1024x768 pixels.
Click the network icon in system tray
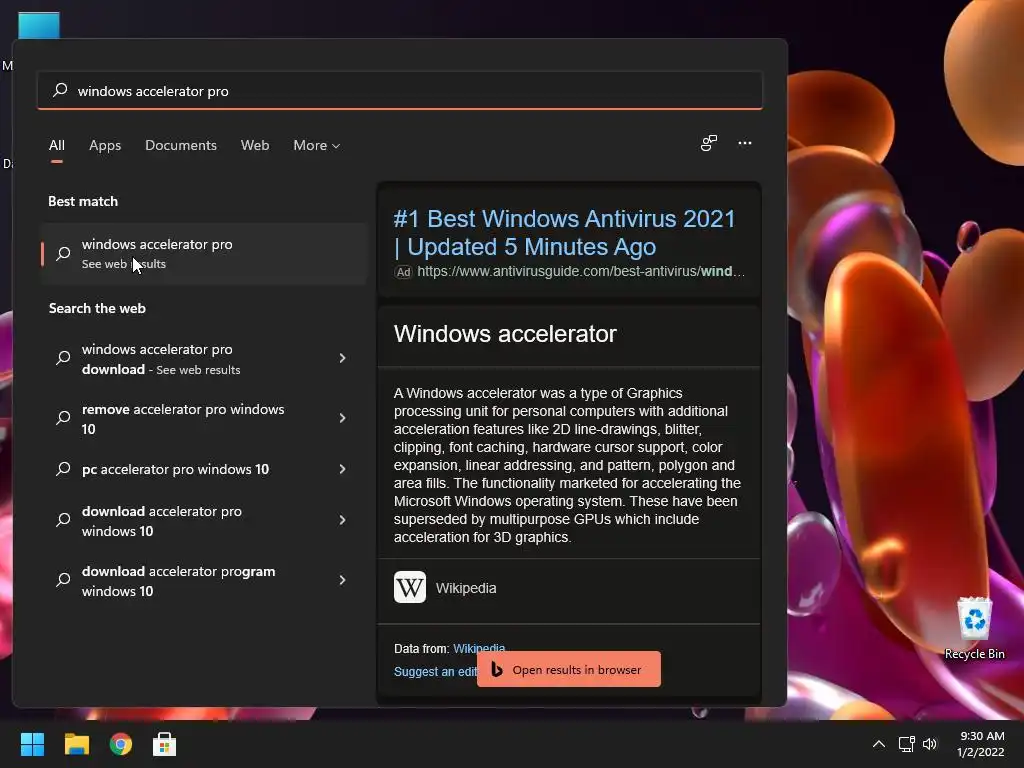[x=906, y=744]
